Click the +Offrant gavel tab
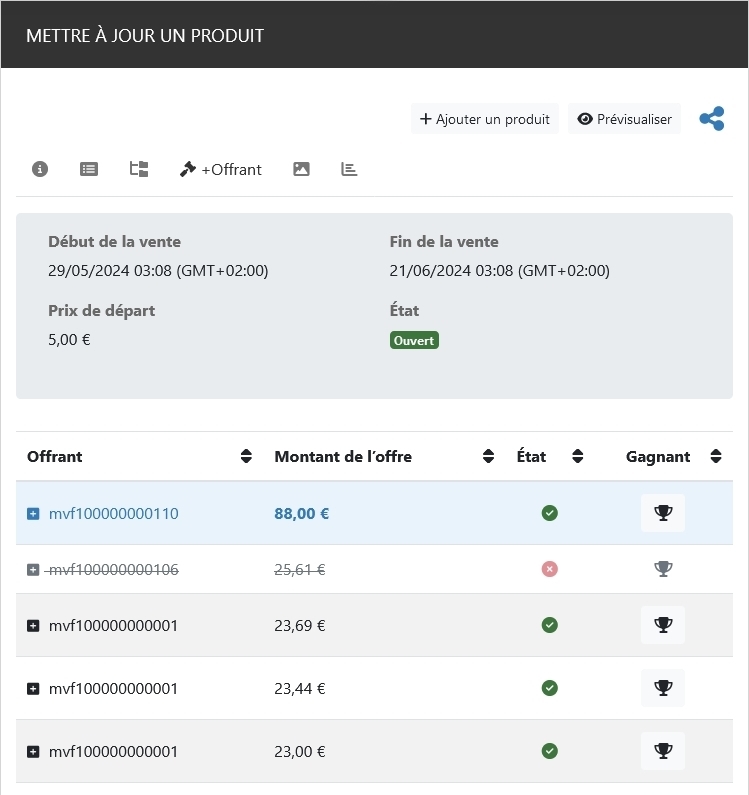 click(x=220, y=169)
